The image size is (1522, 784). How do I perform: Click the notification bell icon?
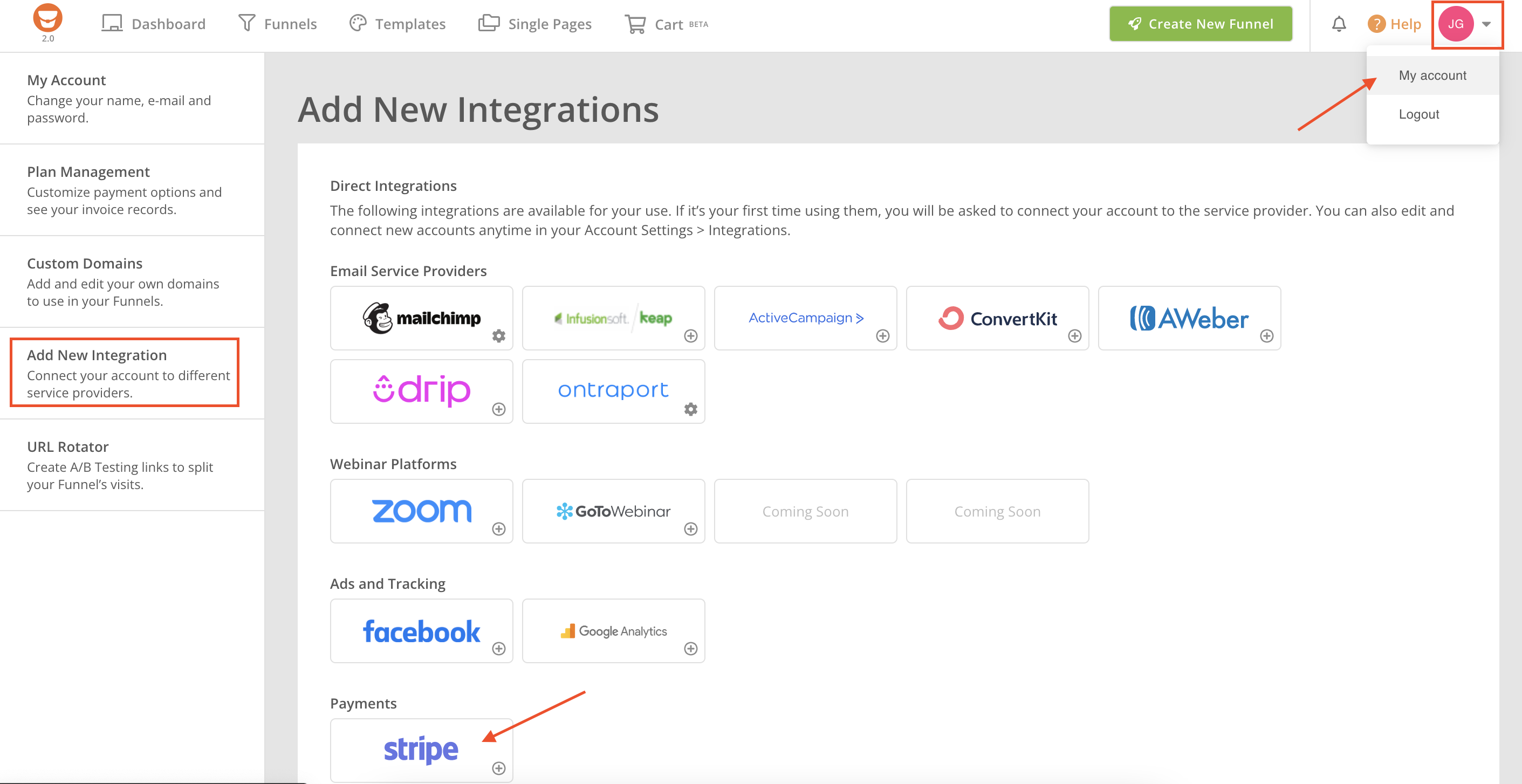point(1338,24)
